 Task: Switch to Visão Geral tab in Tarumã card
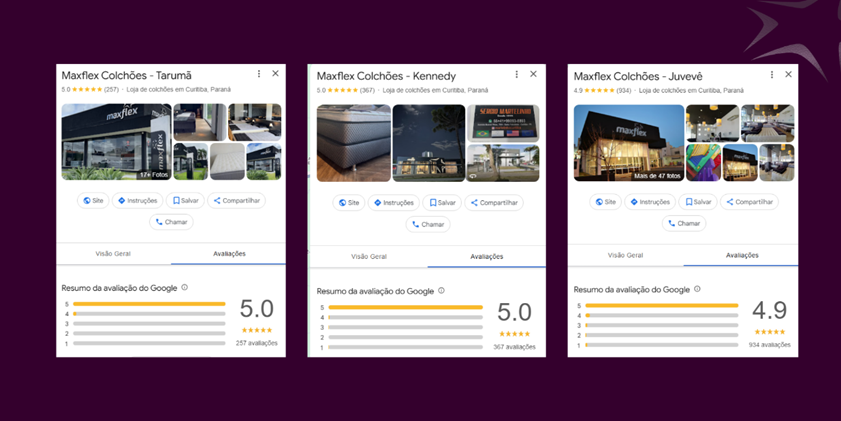(x=113, y=254)
